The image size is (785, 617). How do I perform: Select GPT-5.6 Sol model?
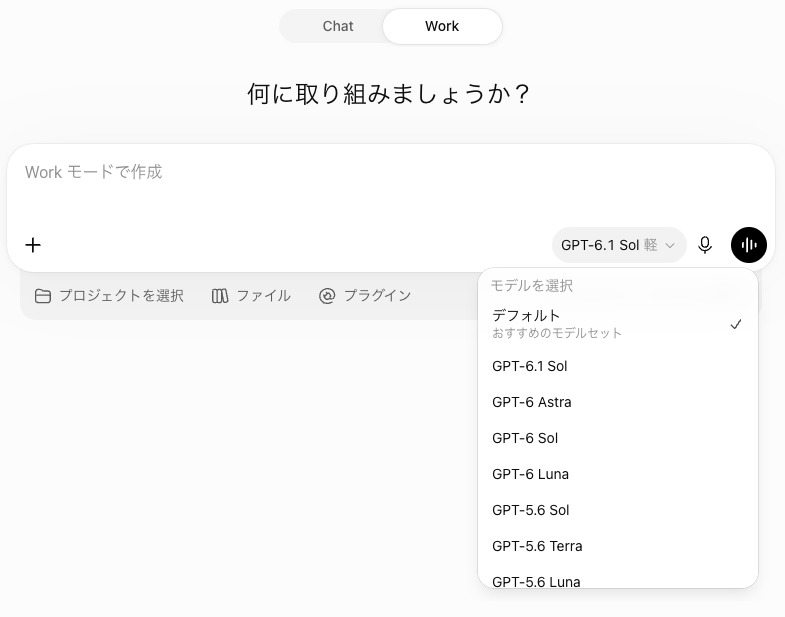(618, 510)
